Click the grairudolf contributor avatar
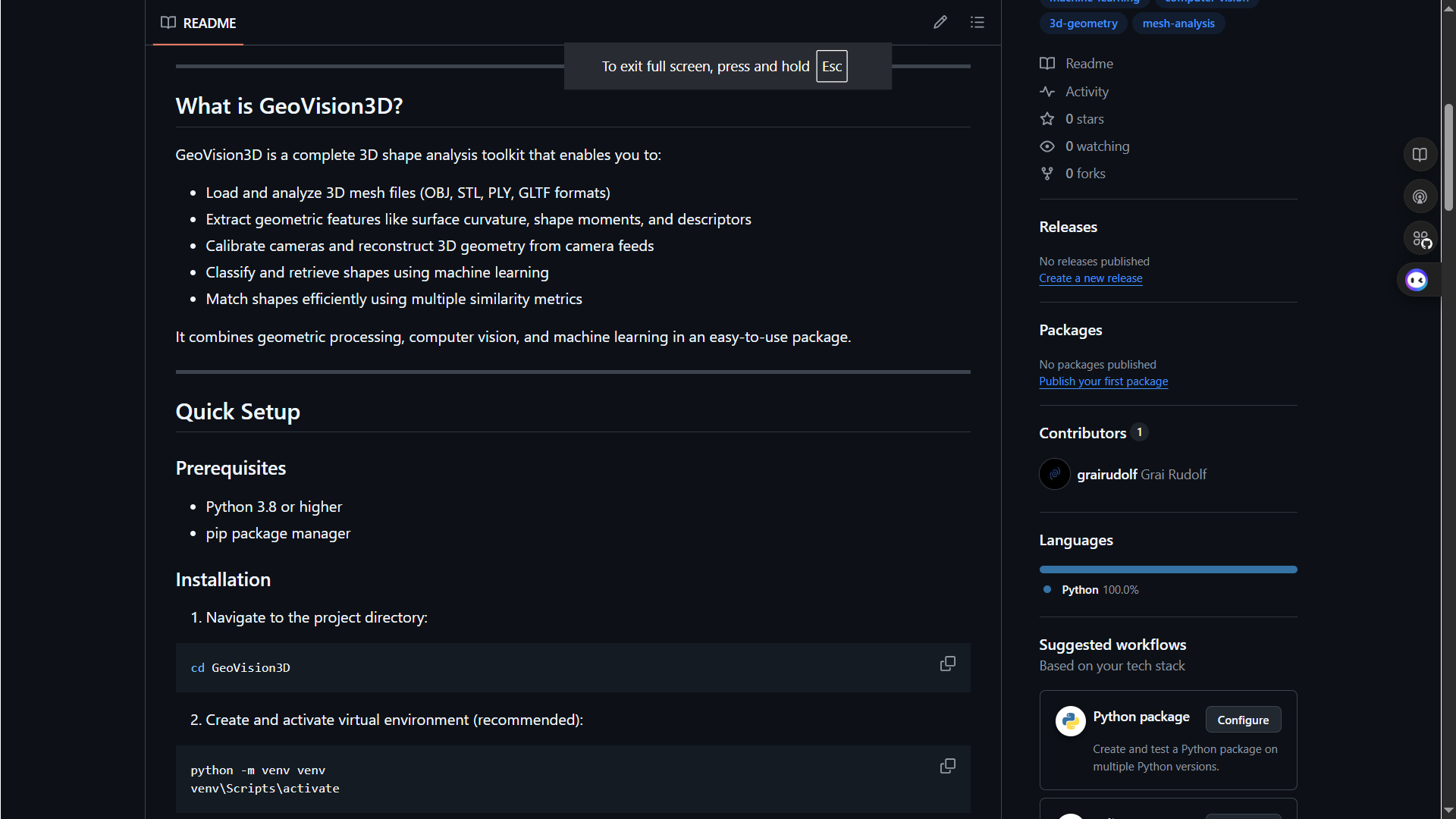This screenshot has width=1456, height=819. [x=1055, y=475]
